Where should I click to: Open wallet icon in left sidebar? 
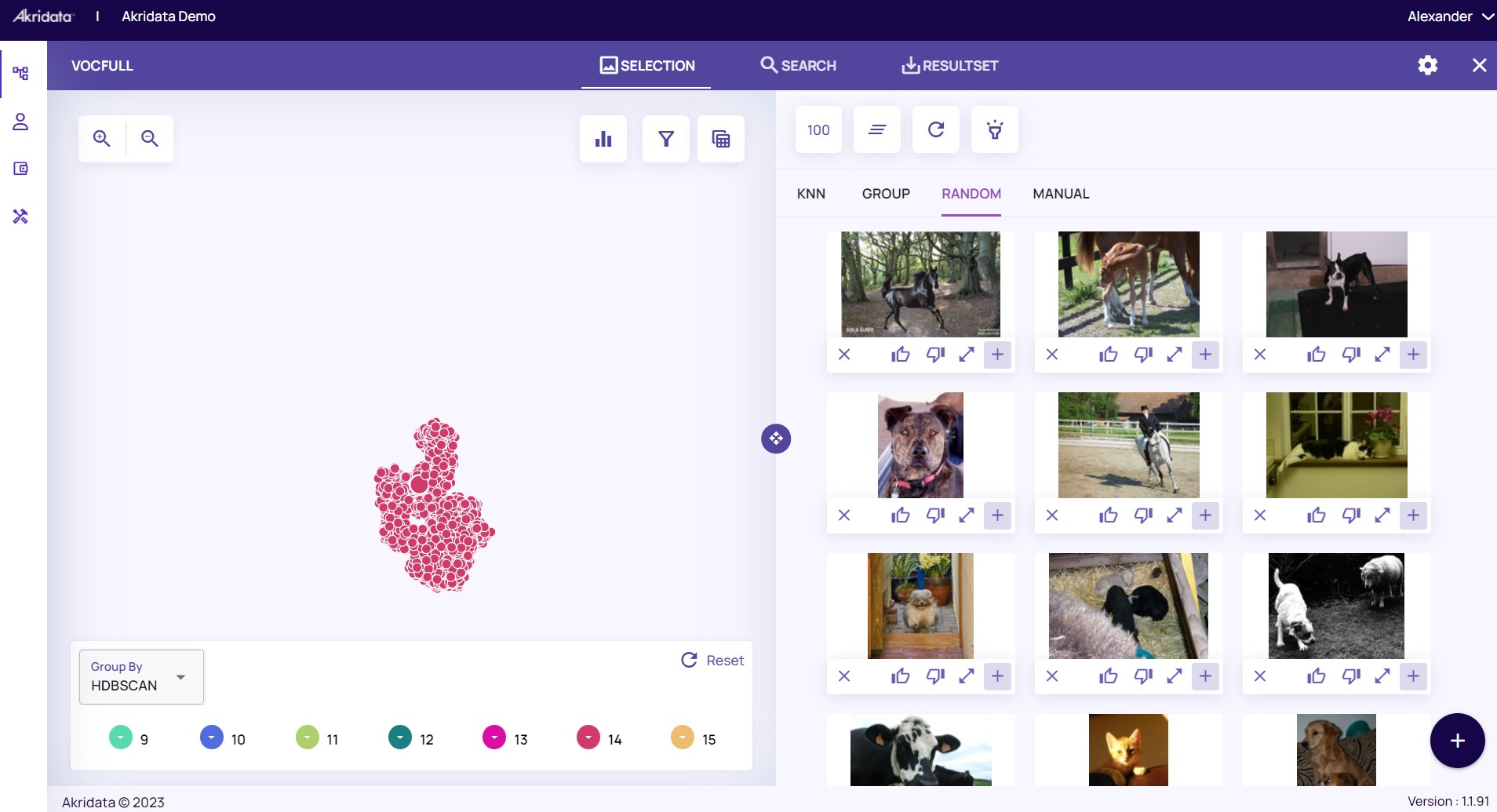tap(21, 169)
